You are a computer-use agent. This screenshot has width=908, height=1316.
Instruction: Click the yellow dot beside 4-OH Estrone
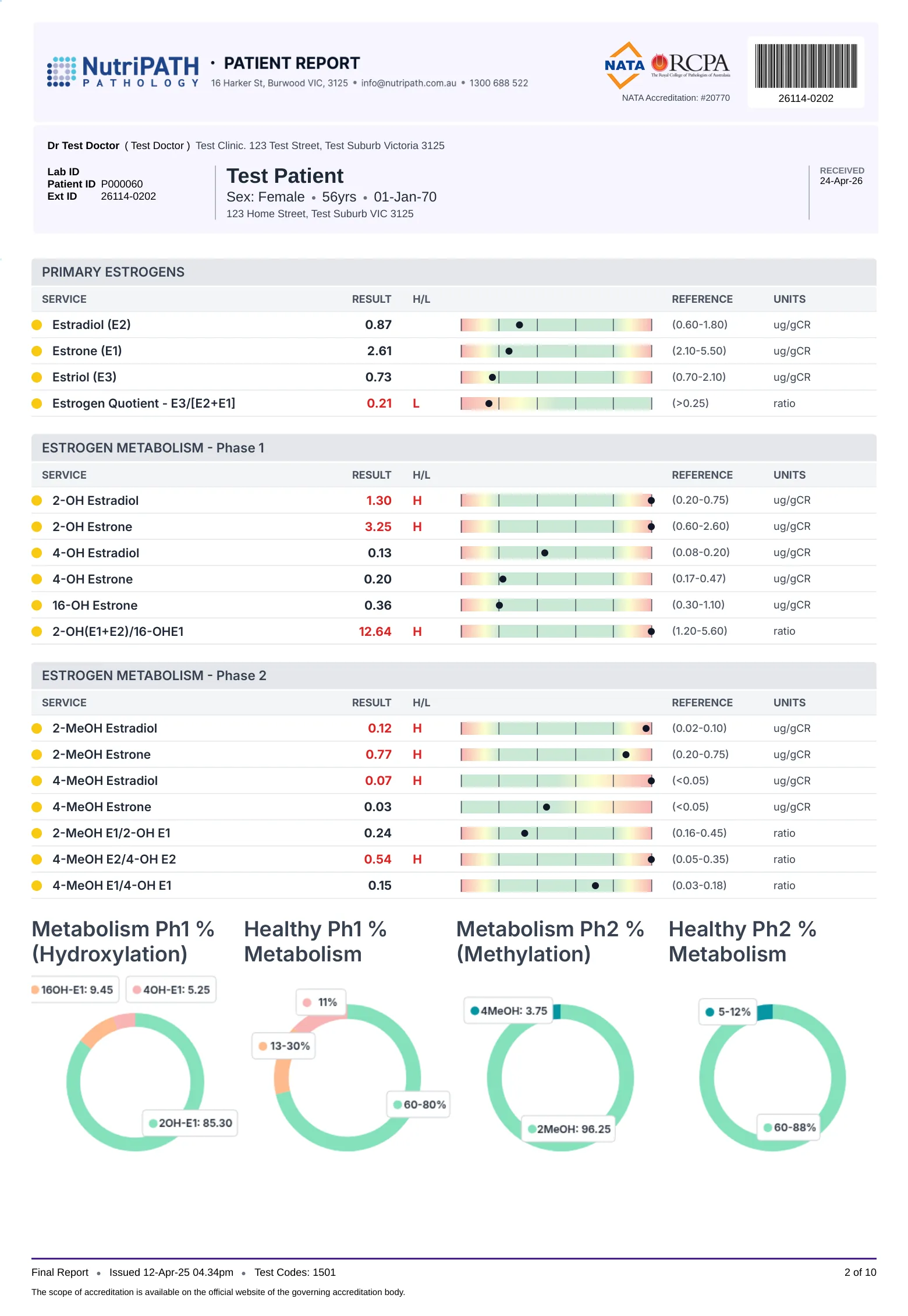point(37,579)
